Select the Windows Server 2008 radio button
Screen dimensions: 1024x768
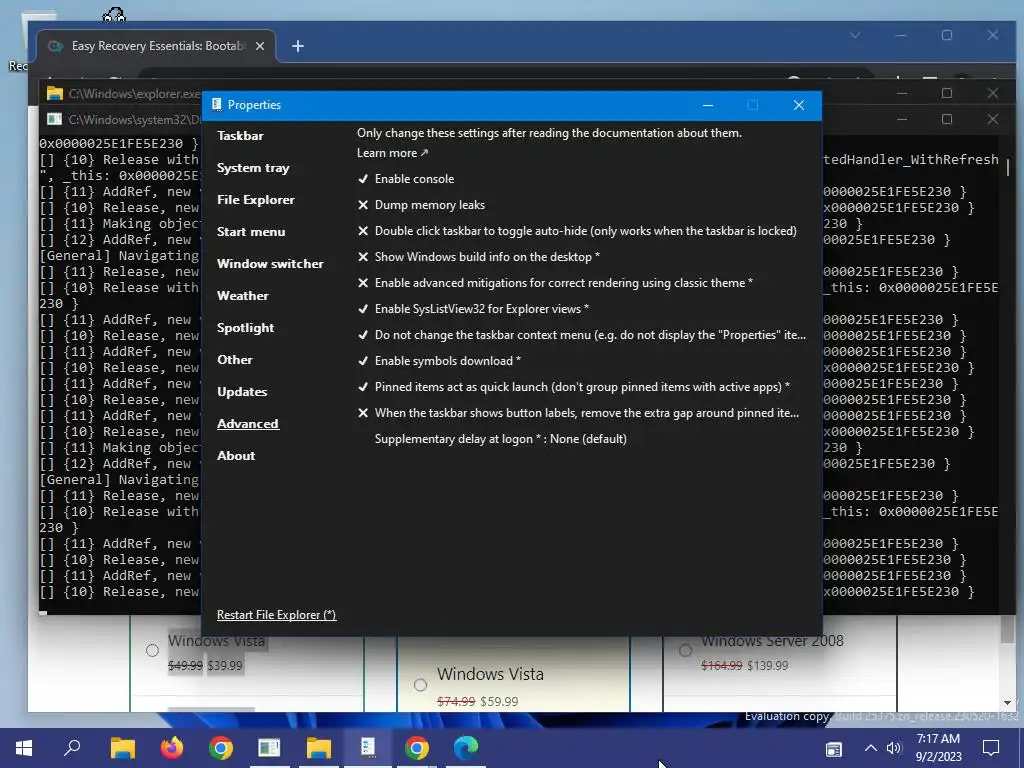pyautogui.click(x=685, y=650)
